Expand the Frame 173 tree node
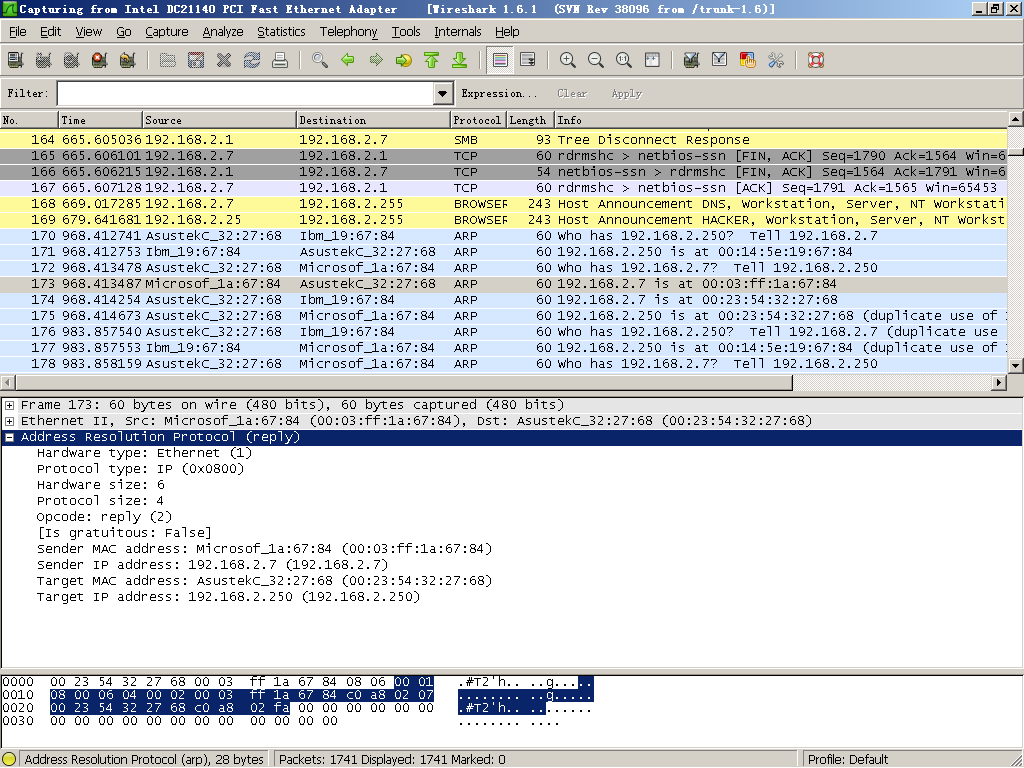This screenshot has height=768, width=1024. pyautogui.click(x=10, y=405)
